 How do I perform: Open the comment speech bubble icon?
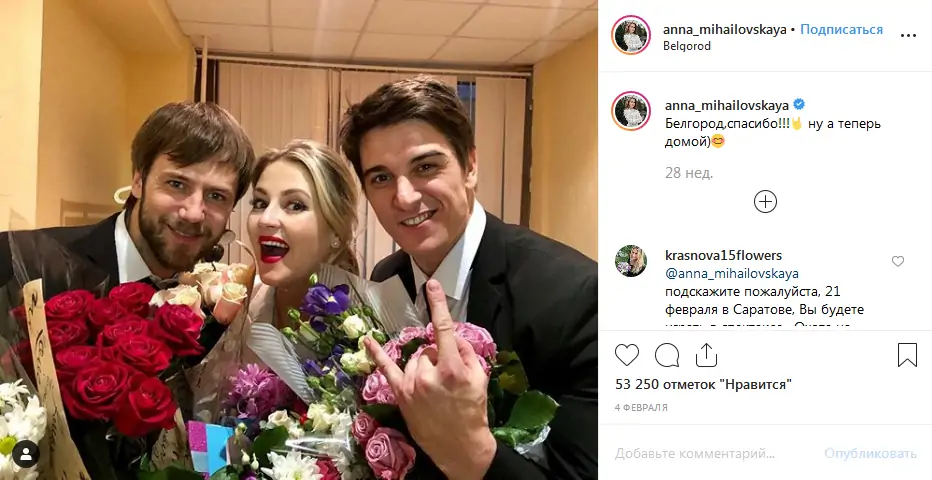(x=667, y=355)
